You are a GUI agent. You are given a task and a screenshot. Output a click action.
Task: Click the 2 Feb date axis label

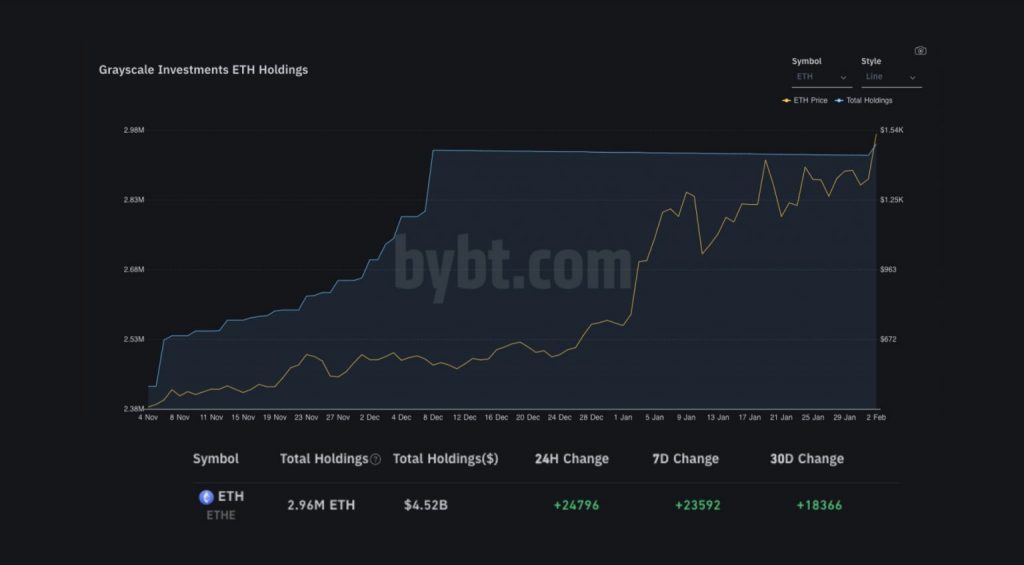pos(876,417)
